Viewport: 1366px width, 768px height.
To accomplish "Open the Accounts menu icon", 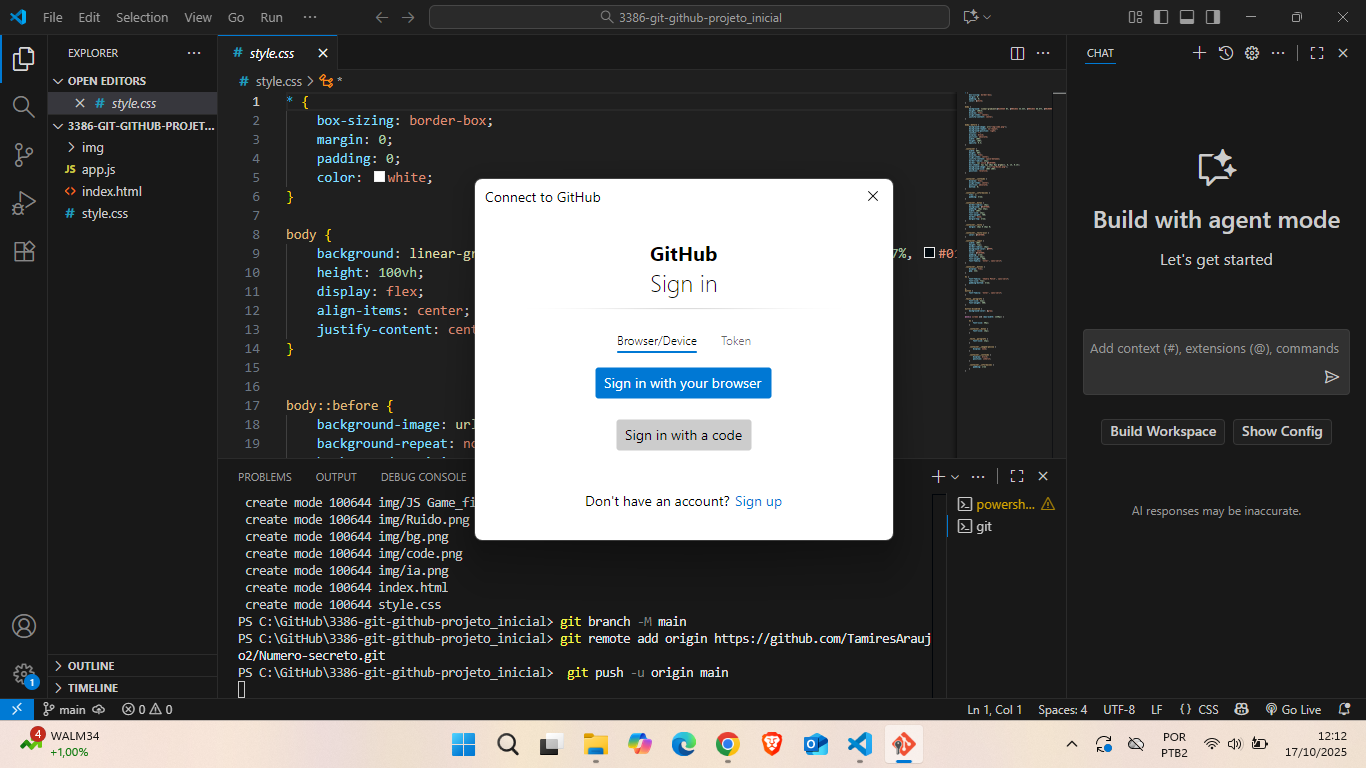I will pos(24,626).
